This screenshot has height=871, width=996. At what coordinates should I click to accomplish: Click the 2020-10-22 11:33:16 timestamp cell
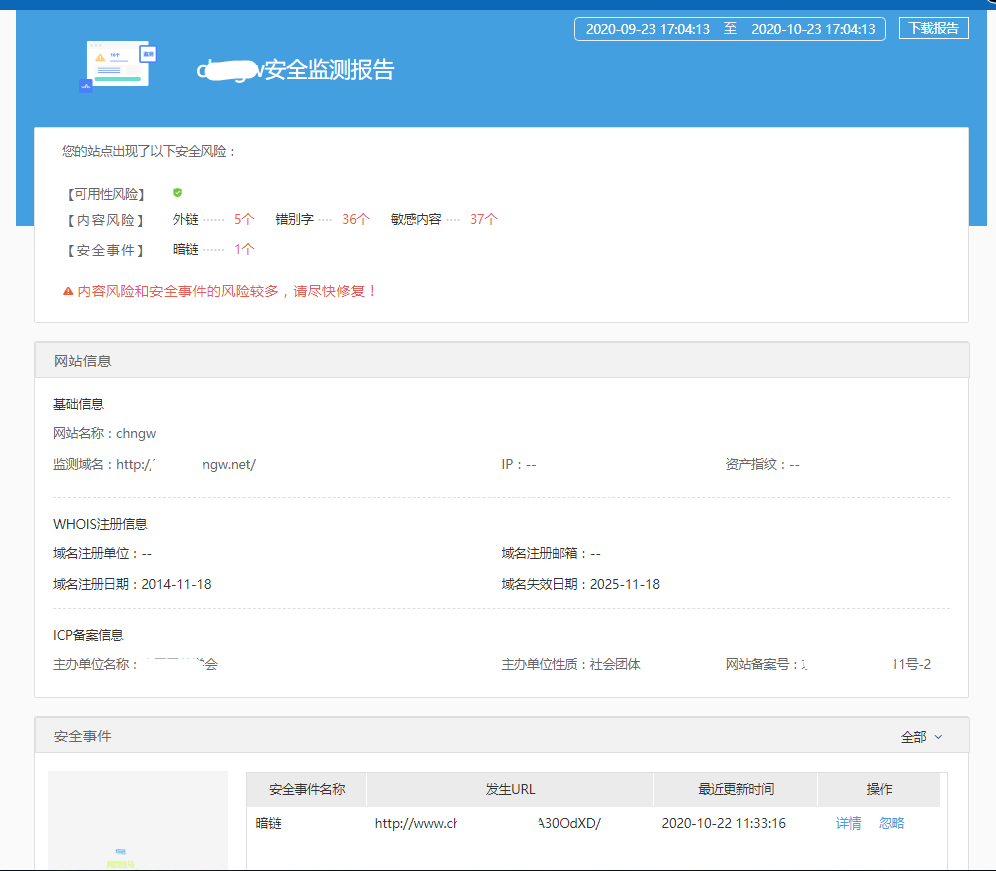(723, 823)
